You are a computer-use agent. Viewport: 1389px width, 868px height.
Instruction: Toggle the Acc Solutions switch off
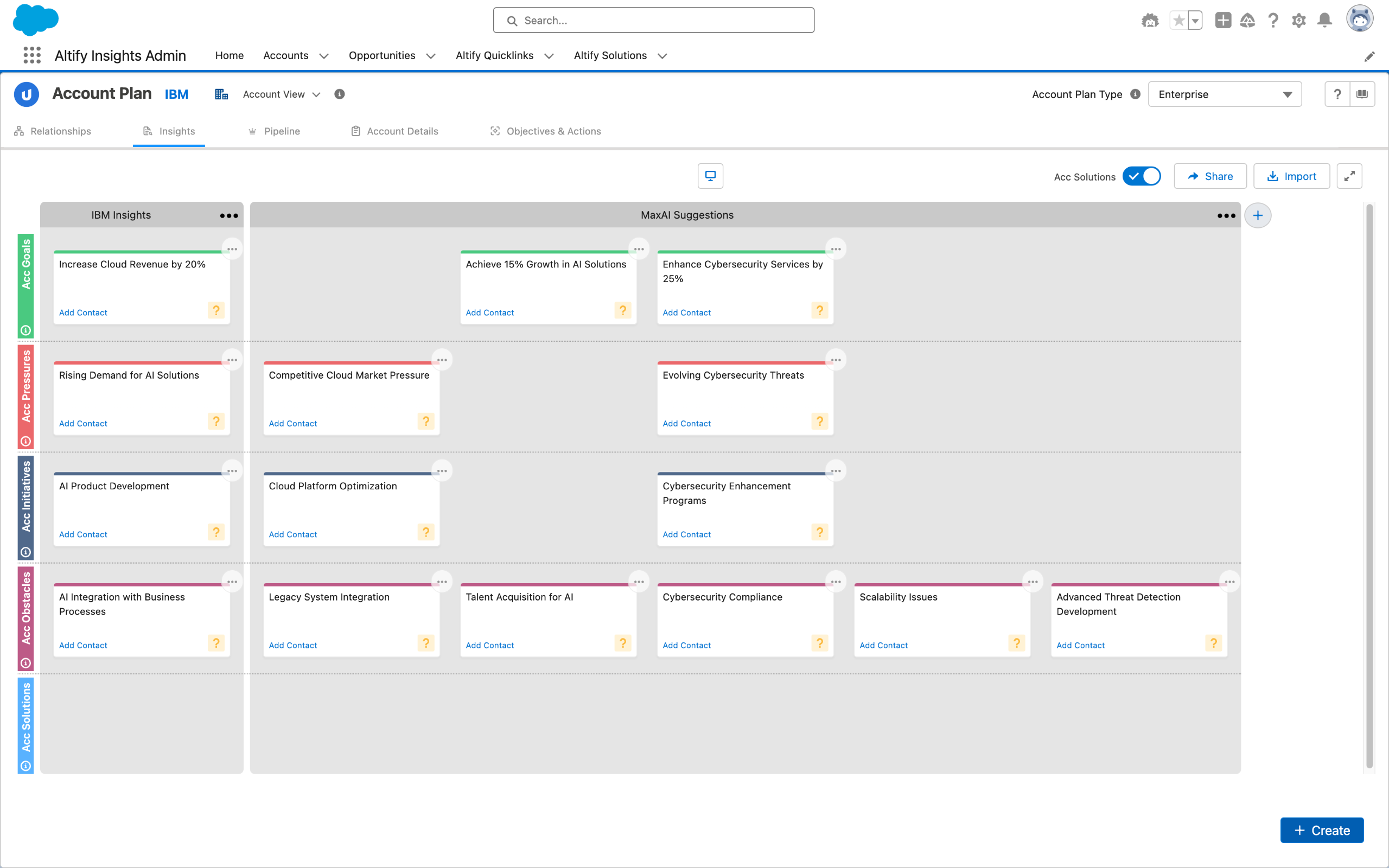click(1141, 176)
